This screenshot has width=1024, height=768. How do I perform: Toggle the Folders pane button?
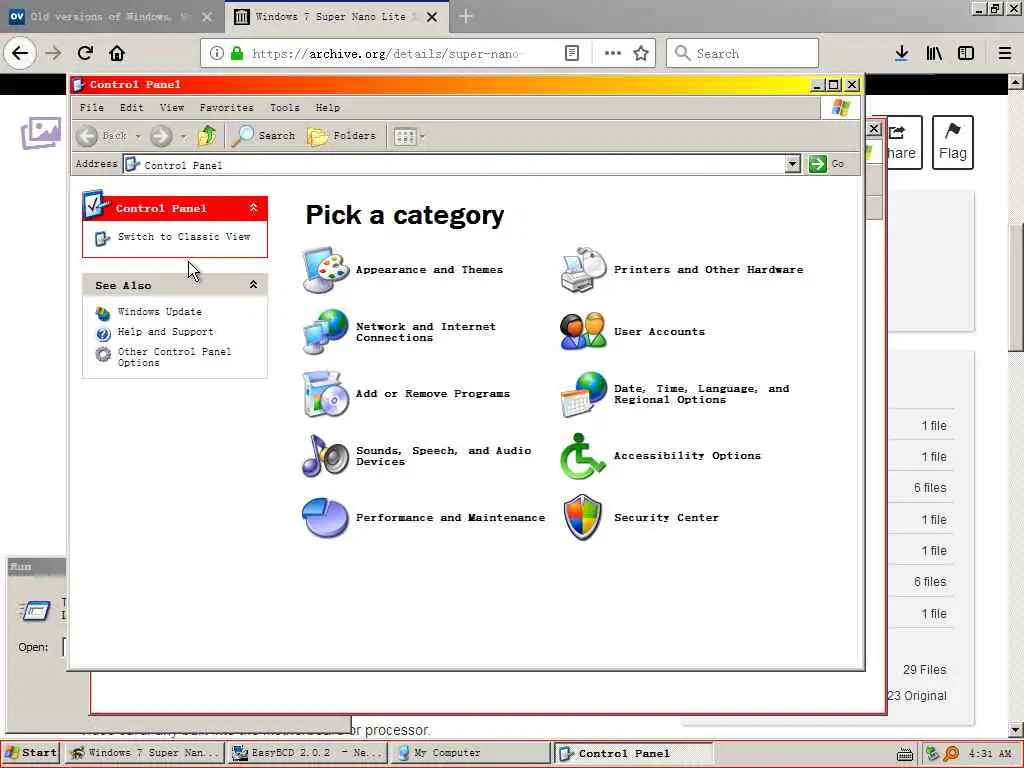point(342,136)
